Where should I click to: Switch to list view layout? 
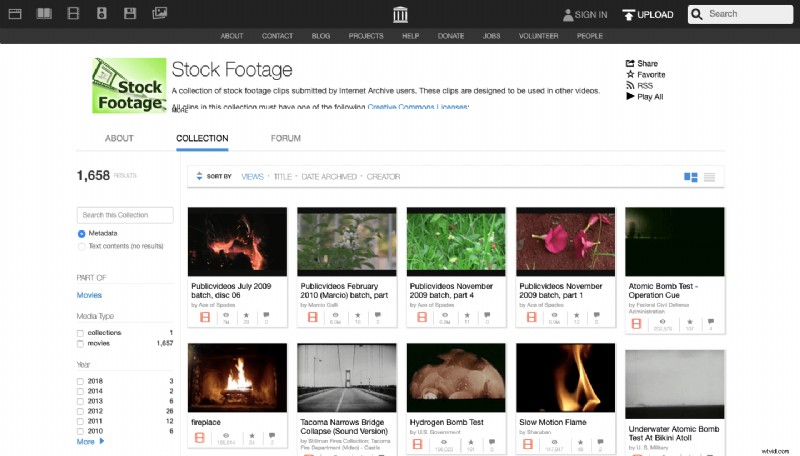709,177
